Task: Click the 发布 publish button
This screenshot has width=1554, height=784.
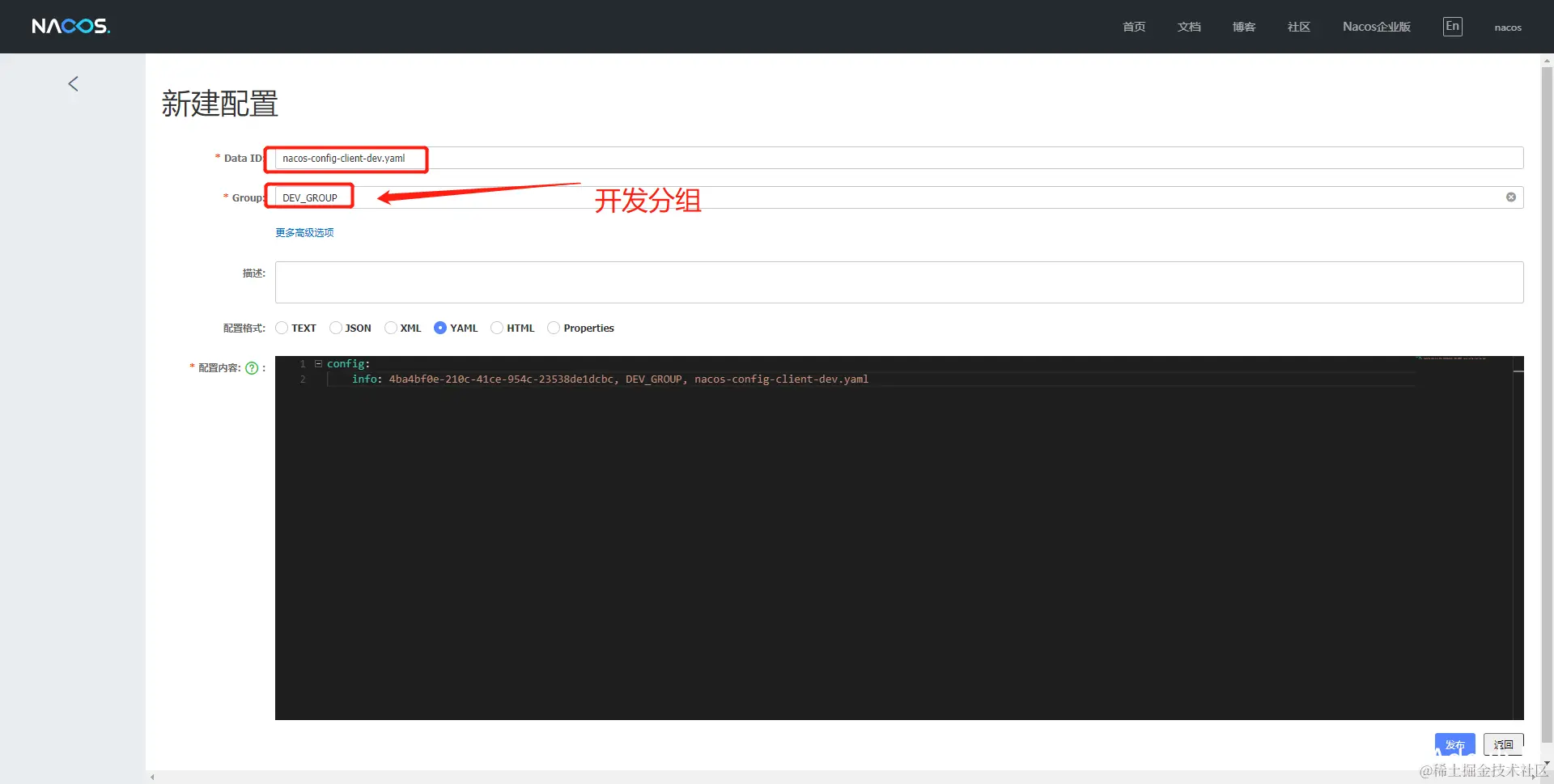Action: (x=1454, y=744)
